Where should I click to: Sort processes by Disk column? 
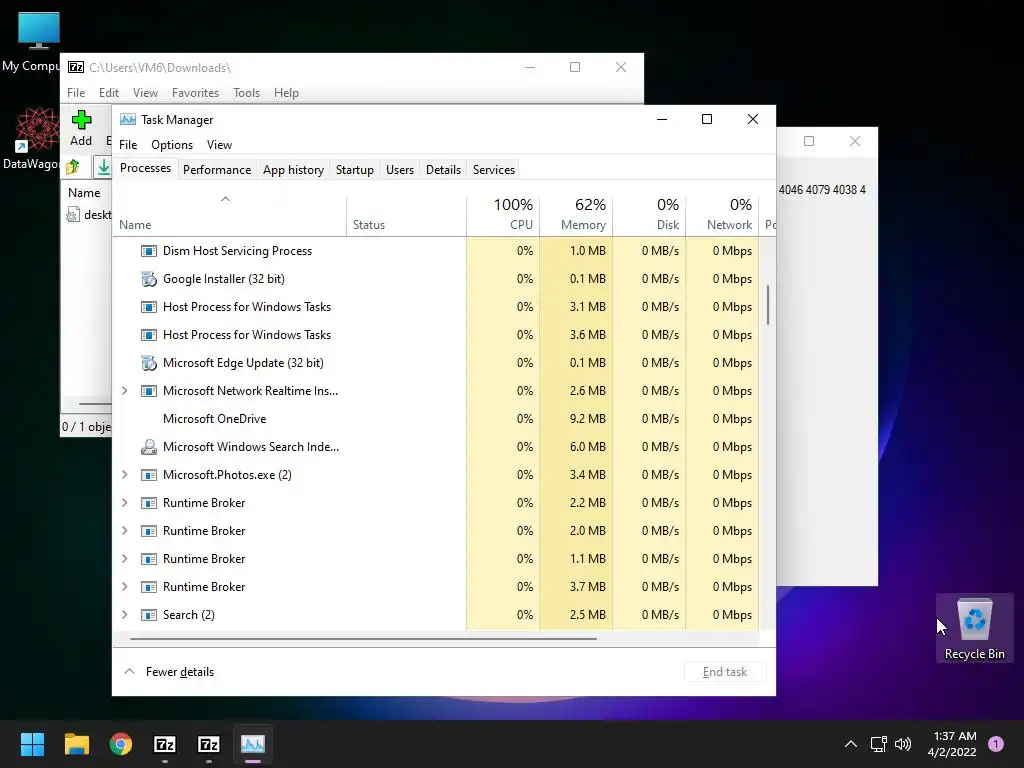tap(650, 215)
